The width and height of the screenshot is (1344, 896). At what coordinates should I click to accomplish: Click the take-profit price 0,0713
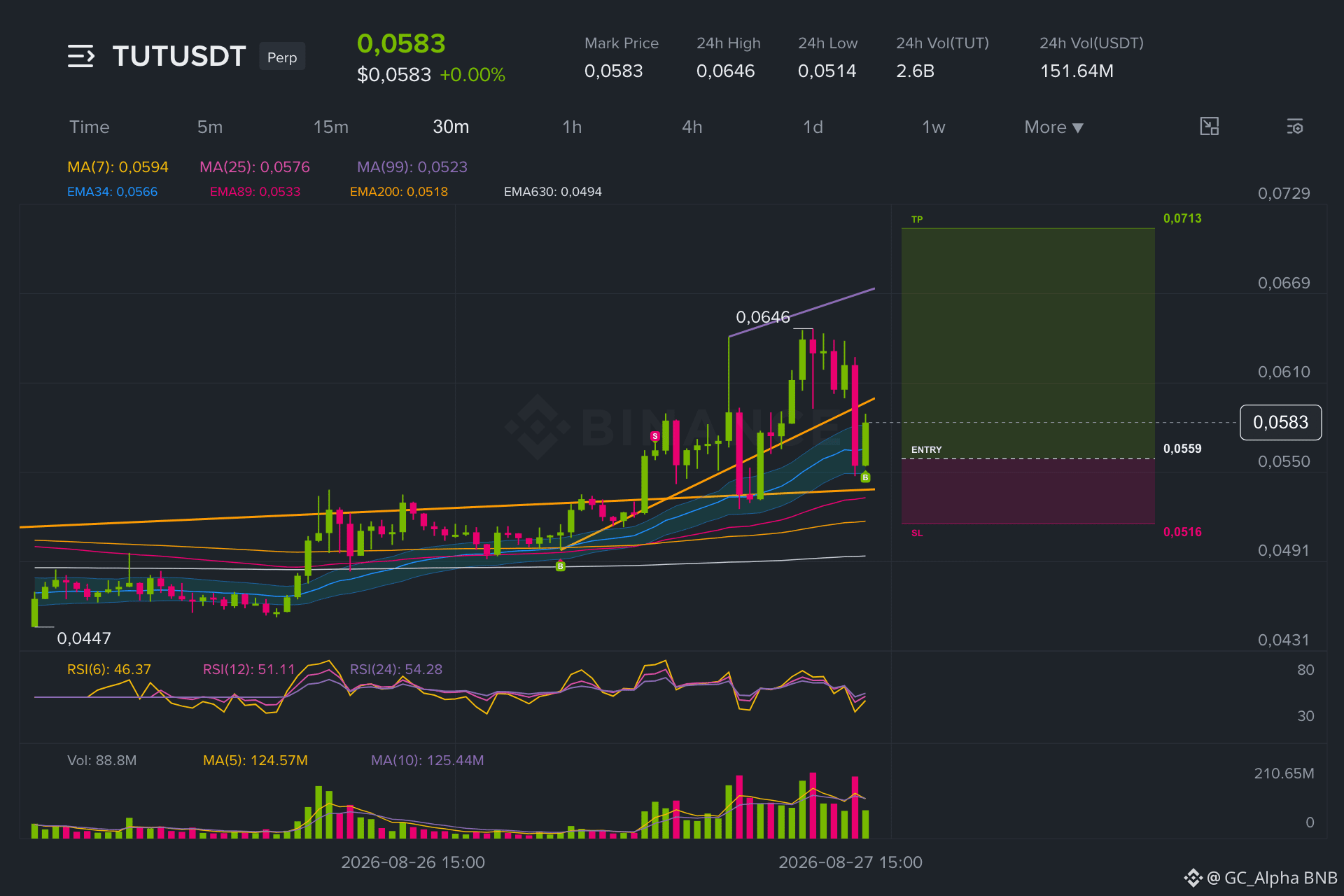[1182, 218]
